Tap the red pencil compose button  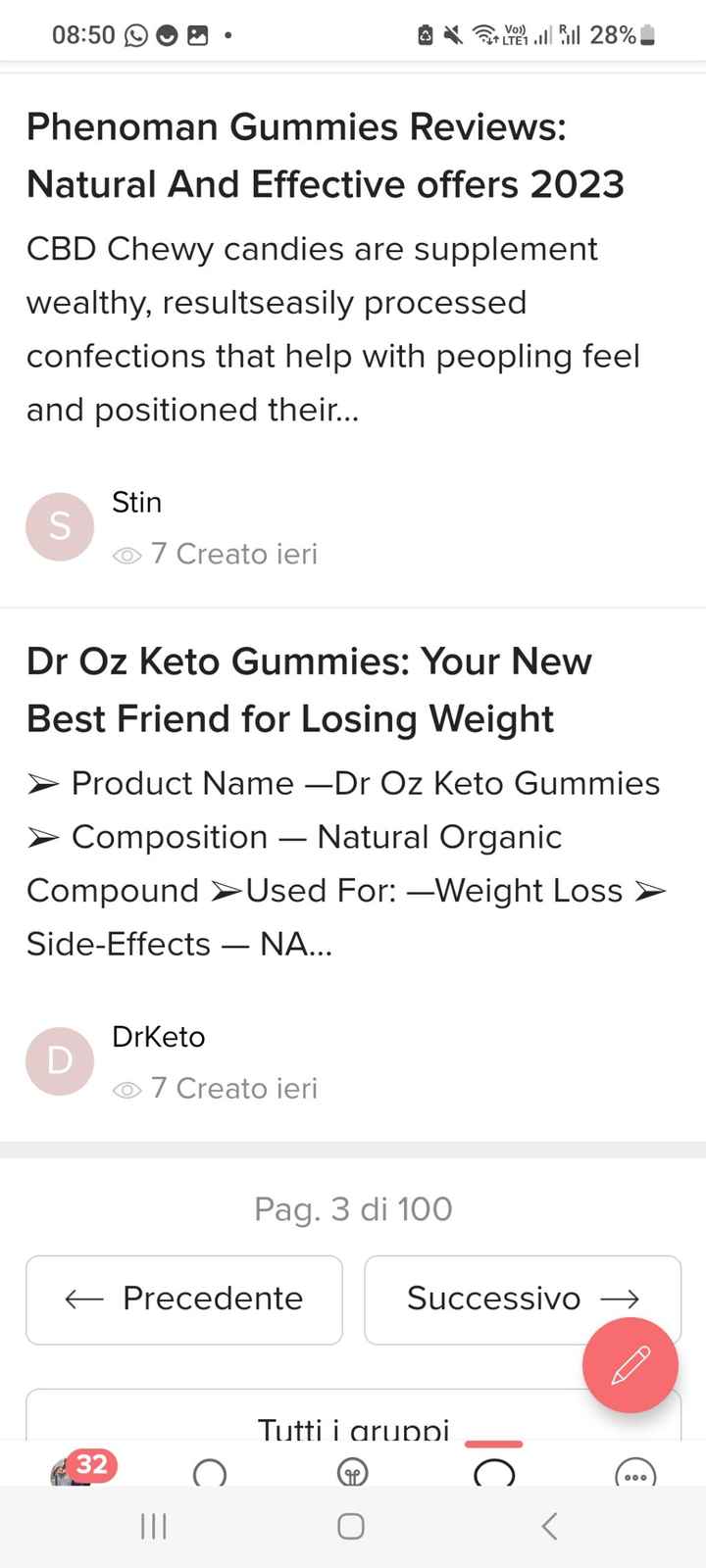[630, 1364]
